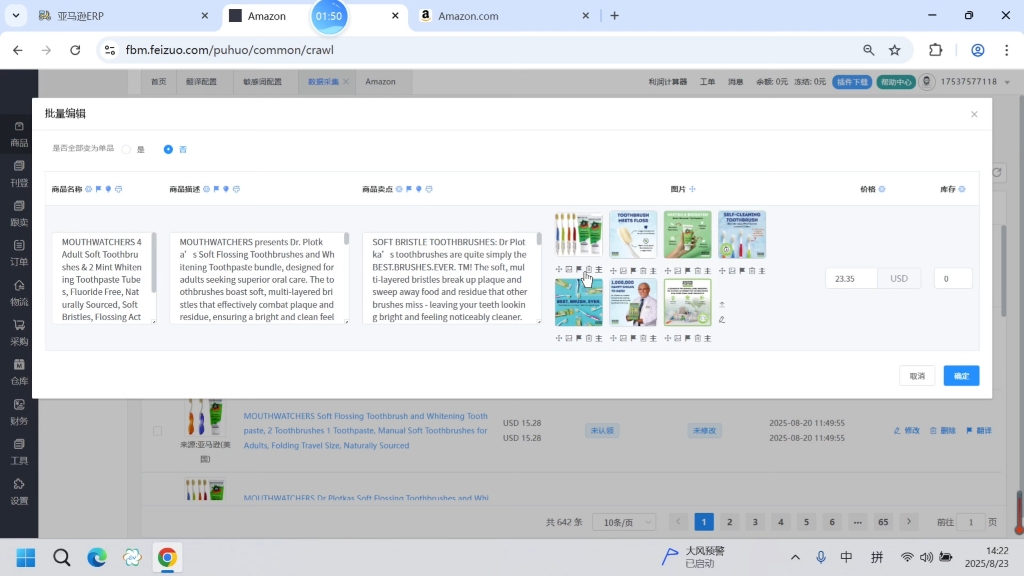The image size is (1024, 576).
Task: Click the 利润计算器 link in header
Action: [x=667, y=82]
